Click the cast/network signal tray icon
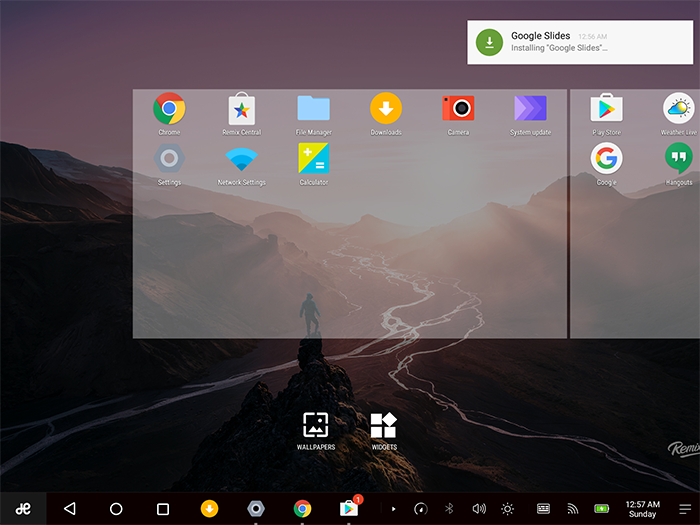Viewport: 700px width, 525px height. [572, 508]
